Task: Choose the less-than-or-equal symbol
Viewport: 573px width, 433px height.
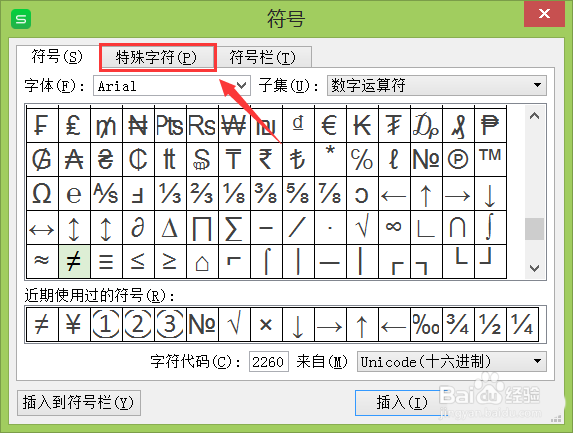Action: (138, 261)
